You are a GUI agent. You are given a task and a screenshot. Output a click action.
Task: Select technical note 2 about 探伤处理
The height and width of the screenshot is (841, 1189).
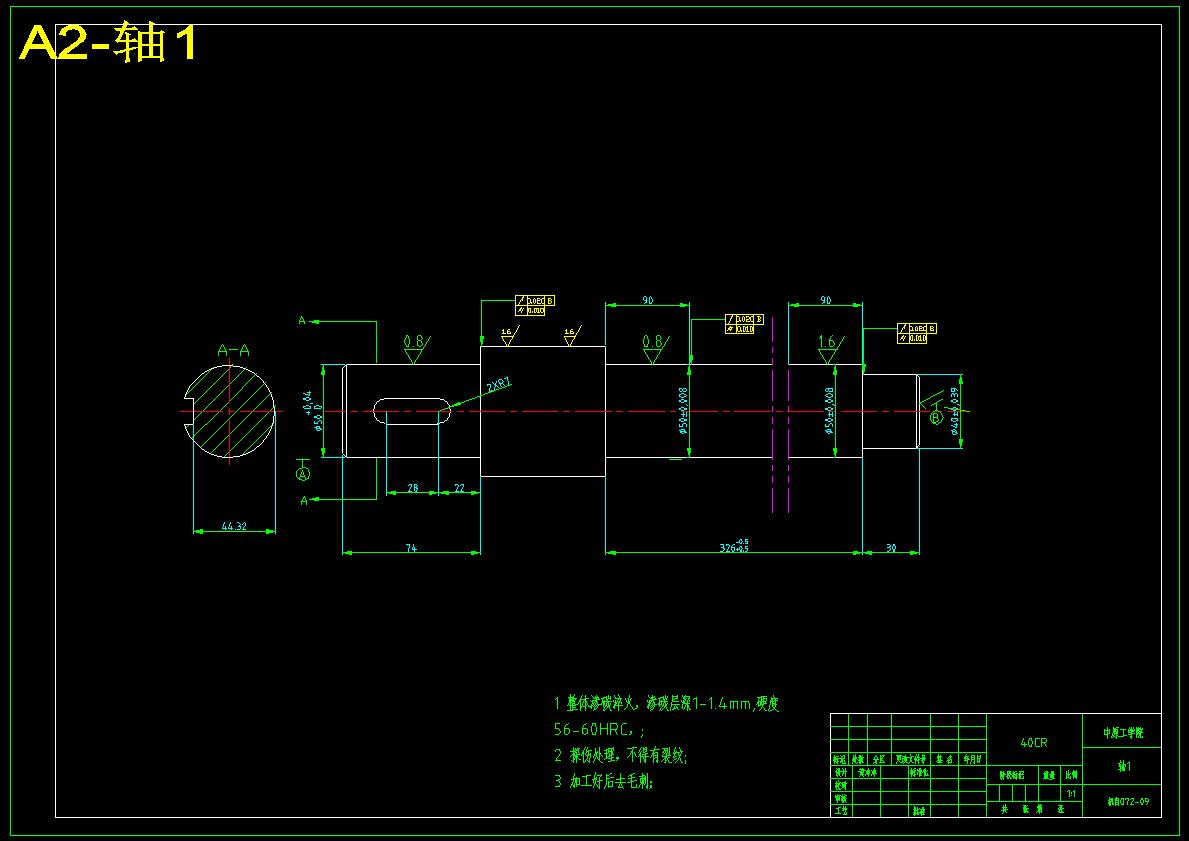[620, 755]
